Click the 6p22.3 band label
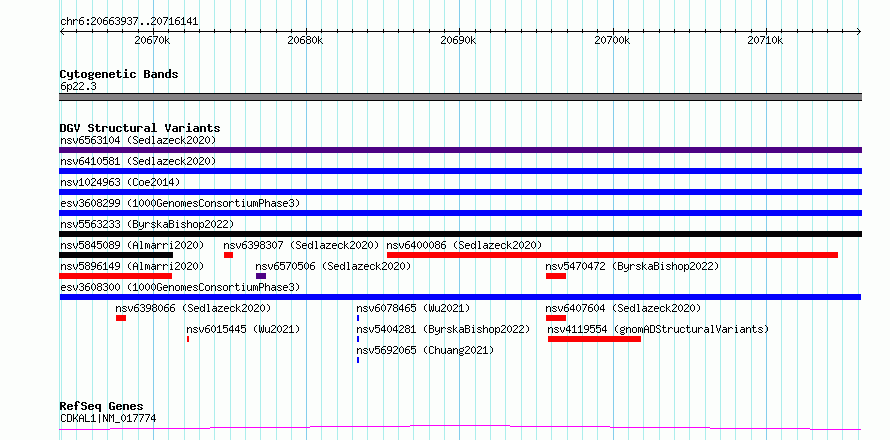 [78, 86]
